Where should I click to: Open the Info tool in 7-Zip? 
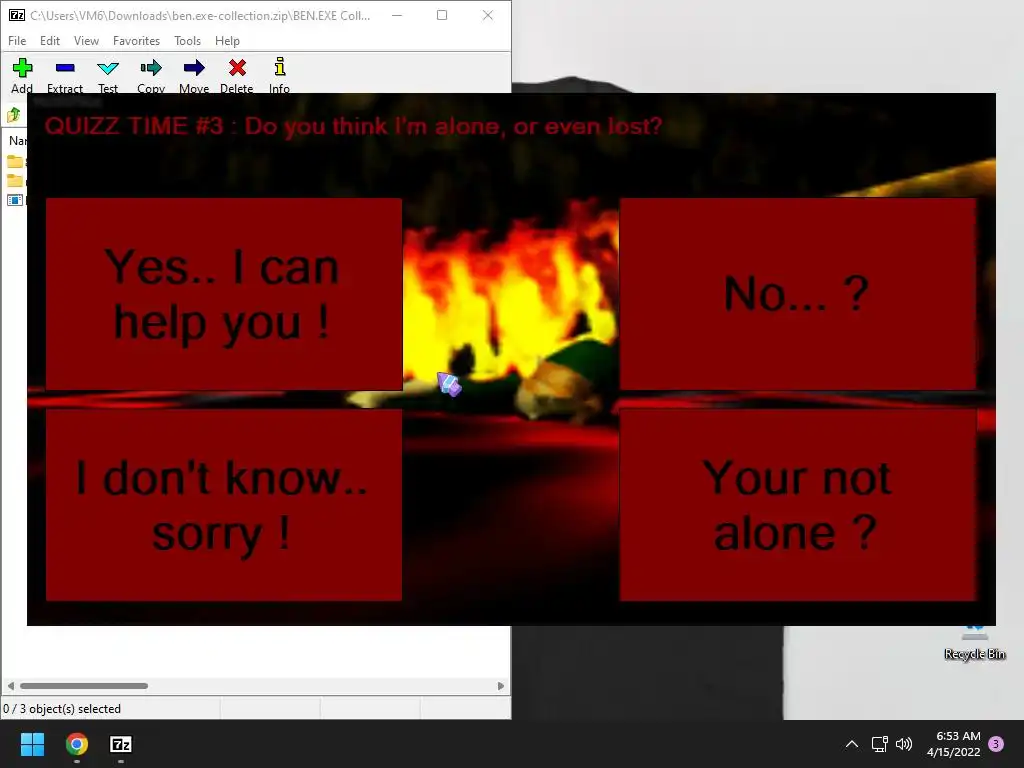pos(280,67)
